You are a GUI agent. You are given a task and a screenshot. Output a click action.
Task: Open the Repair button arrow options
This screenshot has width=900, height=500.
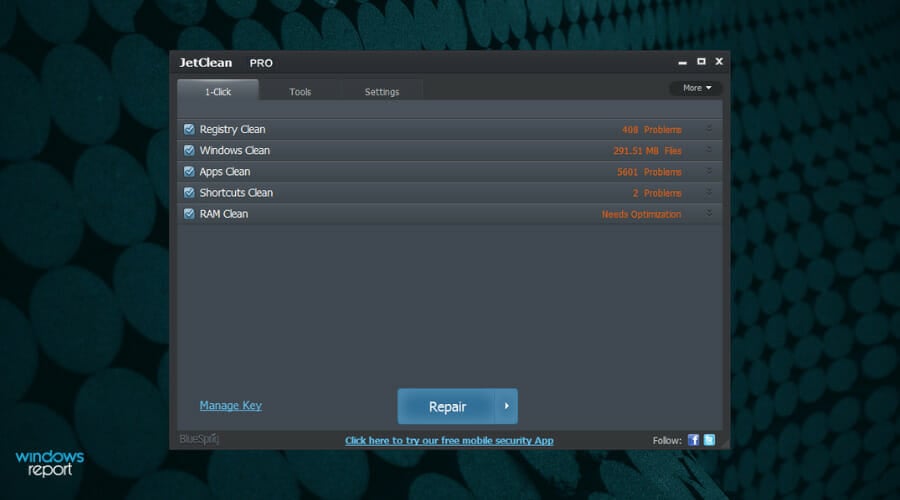pos(506,406)
